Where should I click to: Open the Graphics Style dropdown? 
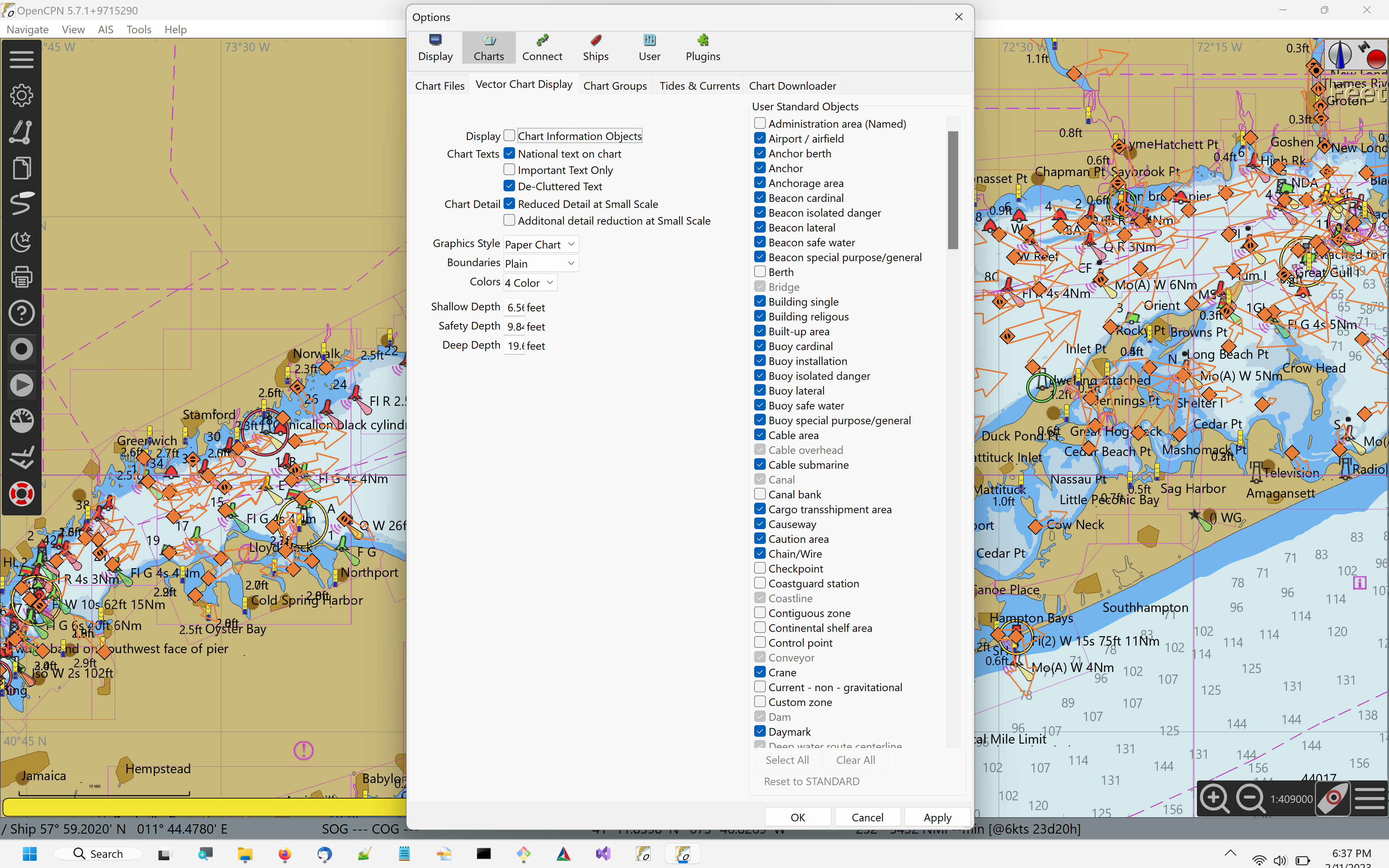click(x=540, y=243)
